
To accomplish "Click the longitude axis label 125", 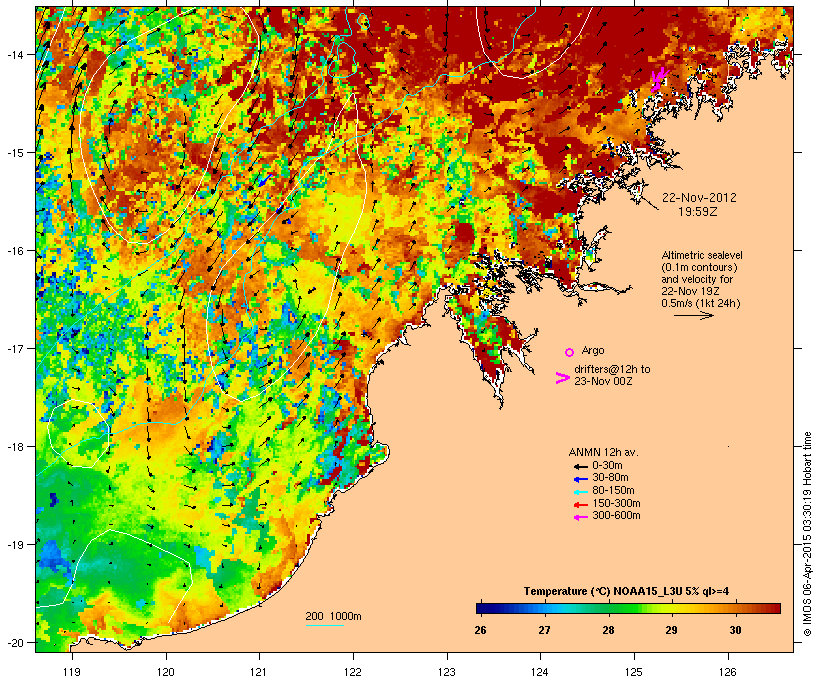I will point(634,672).
